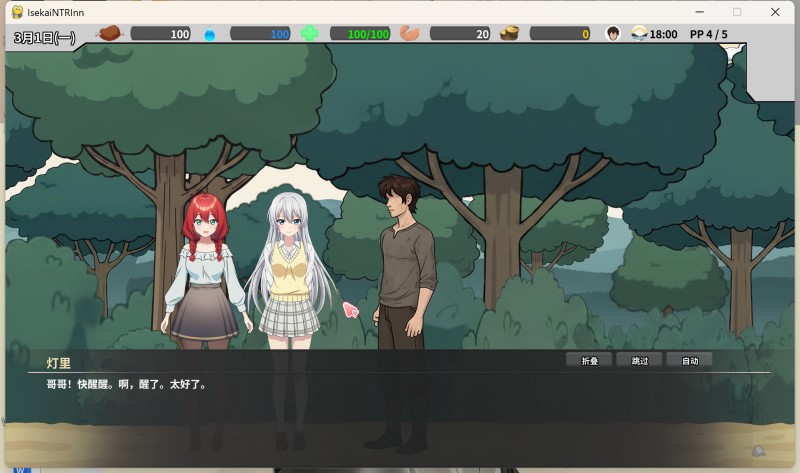Click the IsekaiNTRInn window title
The width and height of the screenshot is (800, 473).
pyautogui.click(x=56, y=12)
